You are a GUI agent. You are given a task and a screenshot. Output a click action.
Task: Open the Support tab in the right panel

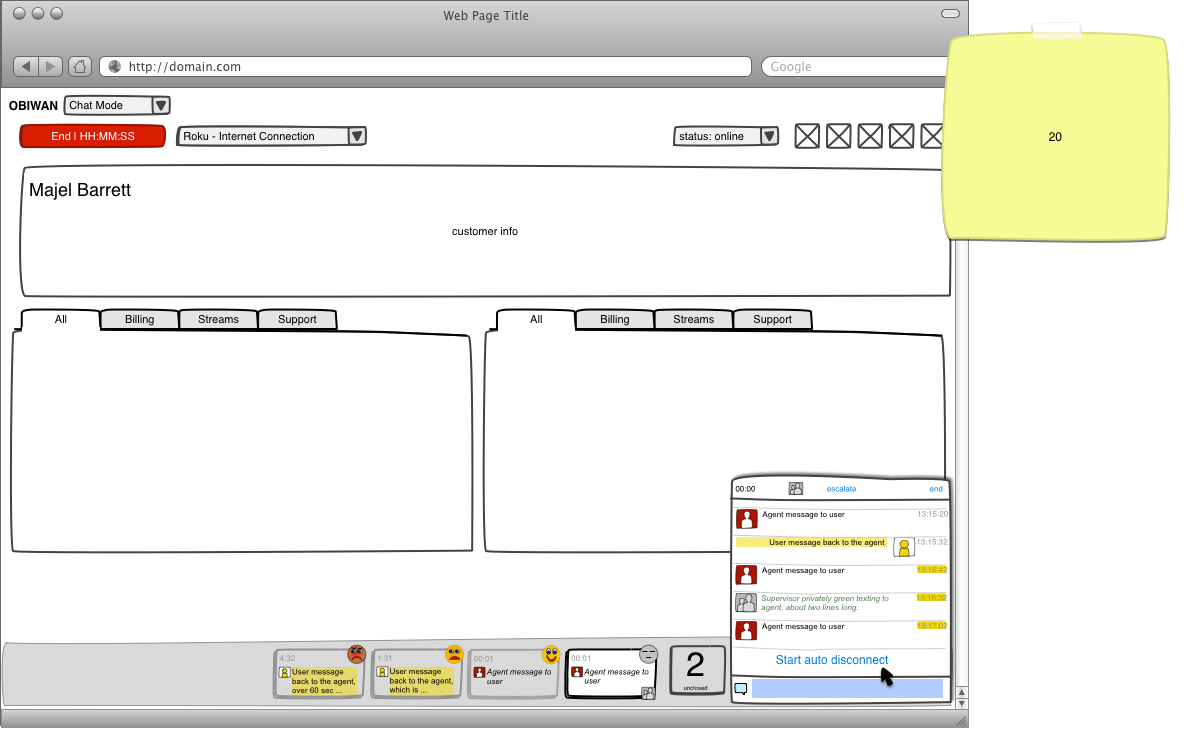(x=772, y=320)
